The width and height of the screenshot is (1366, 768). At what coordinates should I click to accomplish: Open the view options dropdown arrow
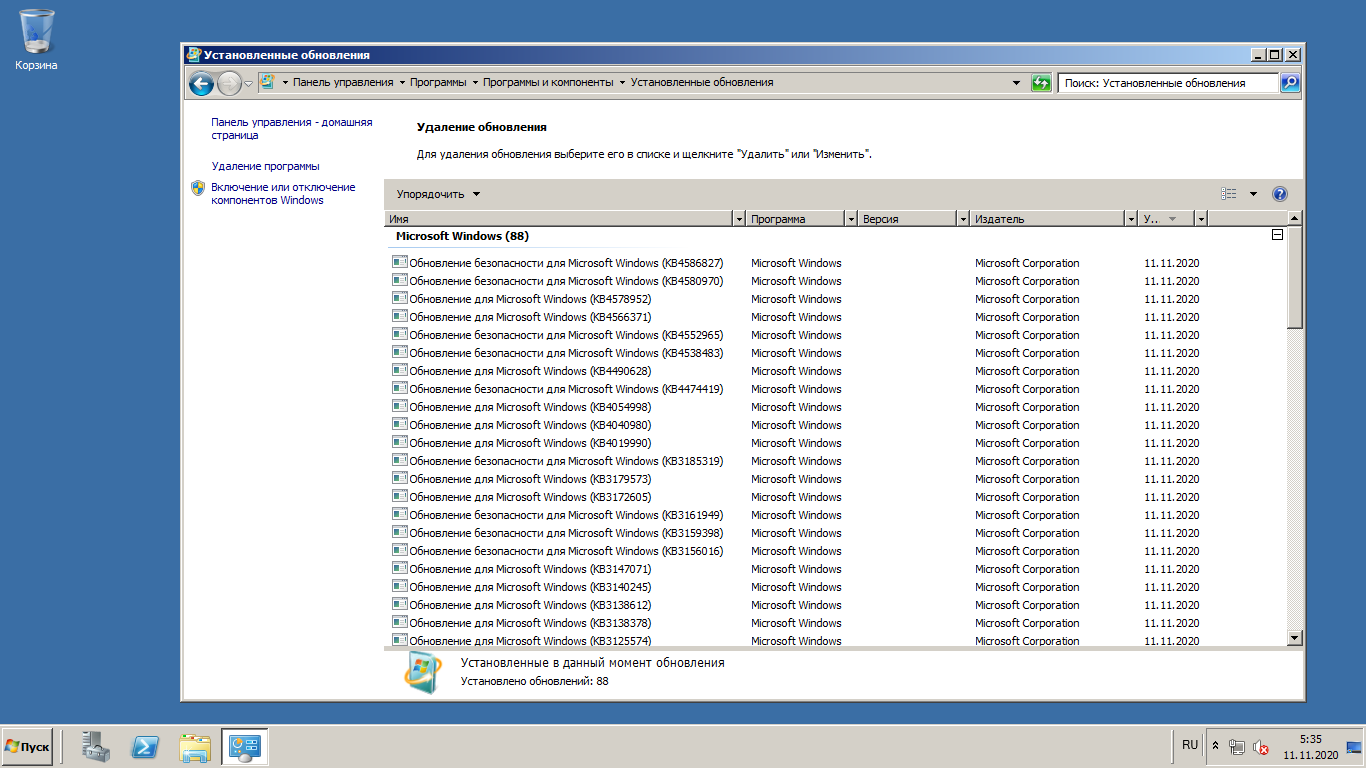coord(1253,194)
